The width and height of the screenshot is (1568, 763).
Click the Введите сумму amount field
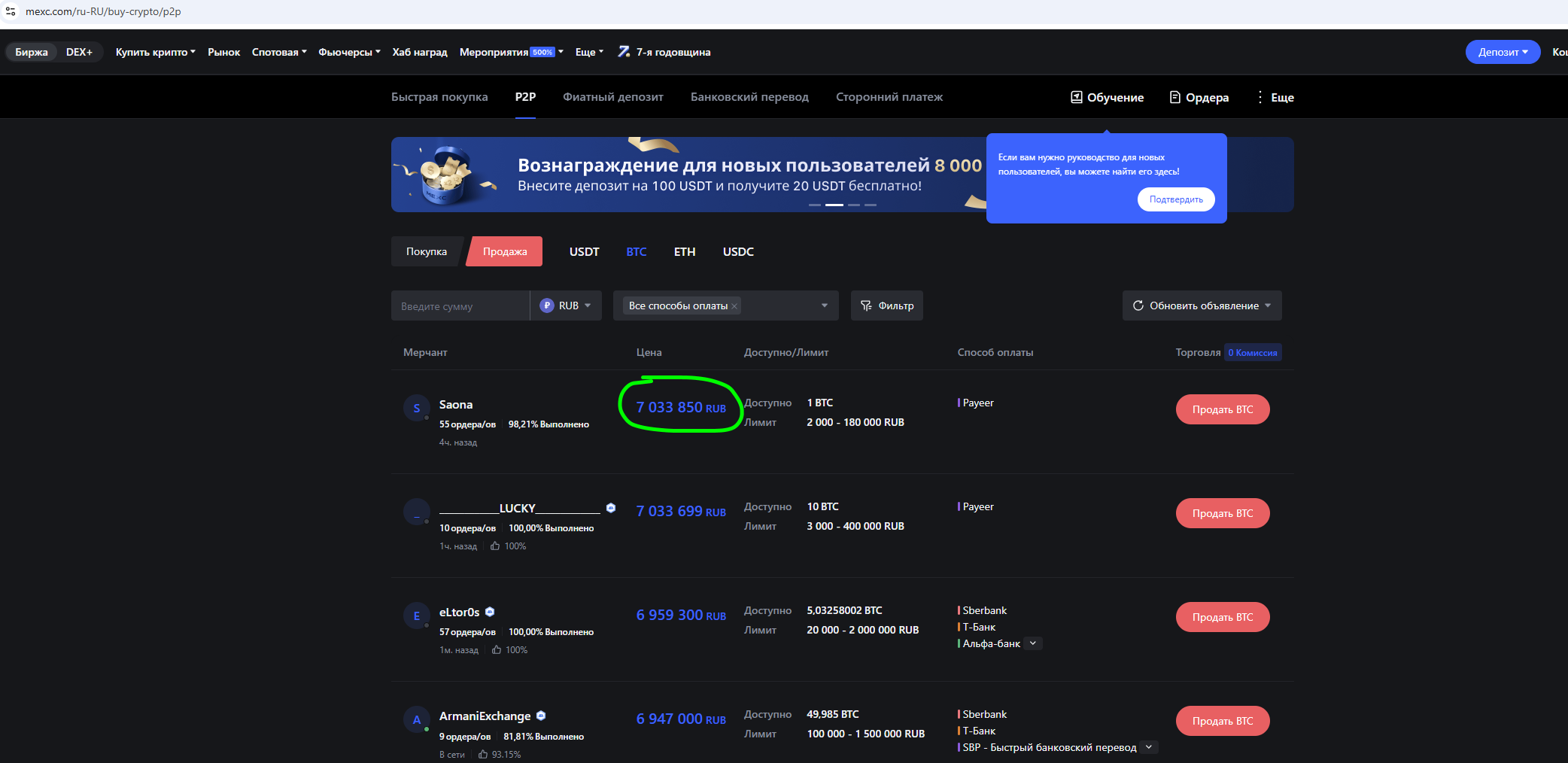460,306
